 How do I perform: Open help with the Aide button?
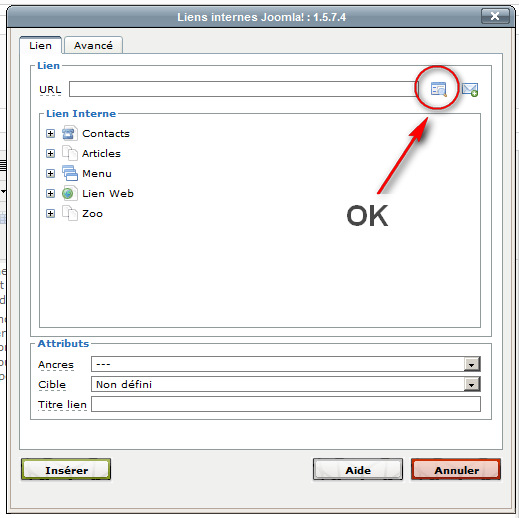(x=358, y=470)
